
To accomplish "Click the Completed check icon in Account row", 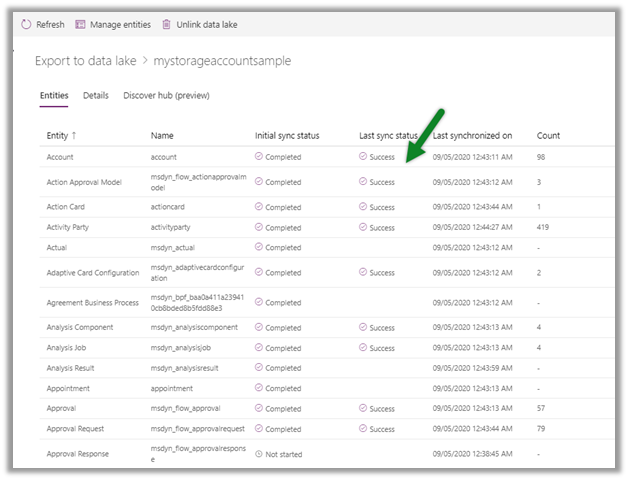I will (259, 157).
